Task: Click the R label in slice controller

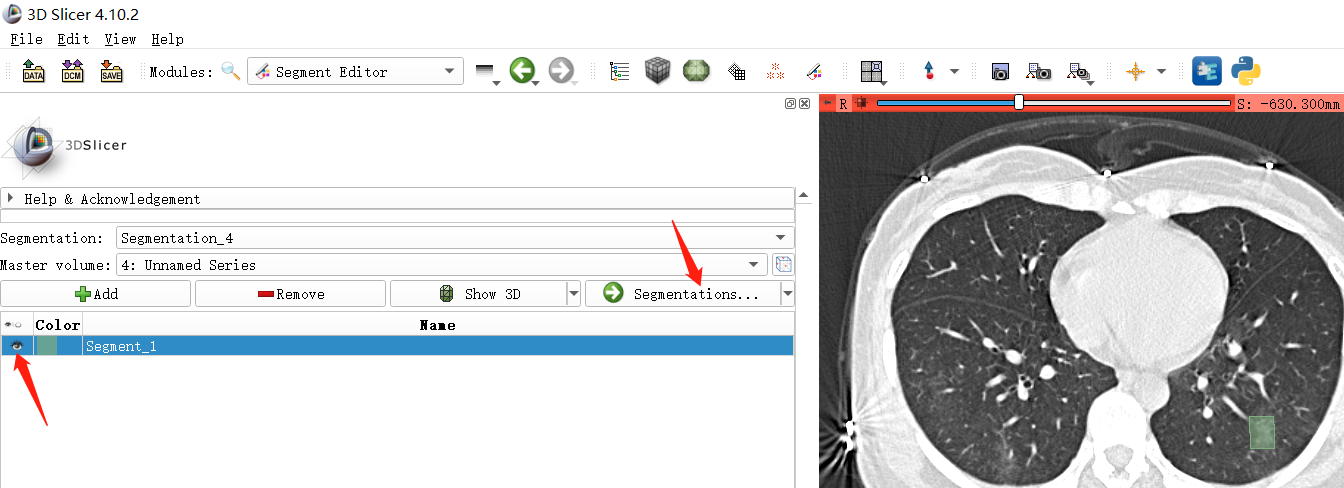Action: [843, 103]
